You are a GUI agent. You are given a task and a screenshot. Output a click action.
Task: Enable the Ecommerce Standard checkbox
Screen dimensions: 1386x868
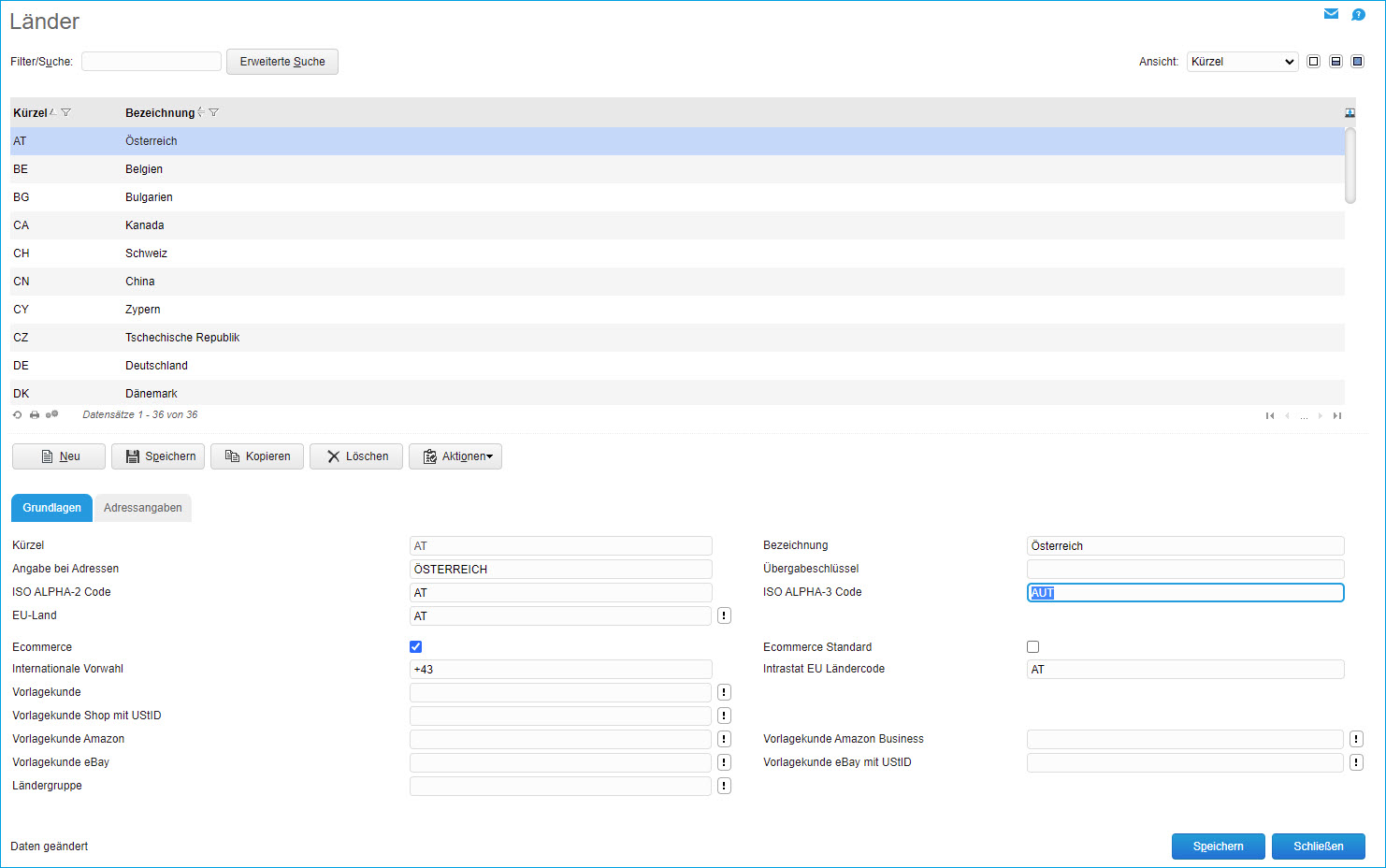(1033, 647)
